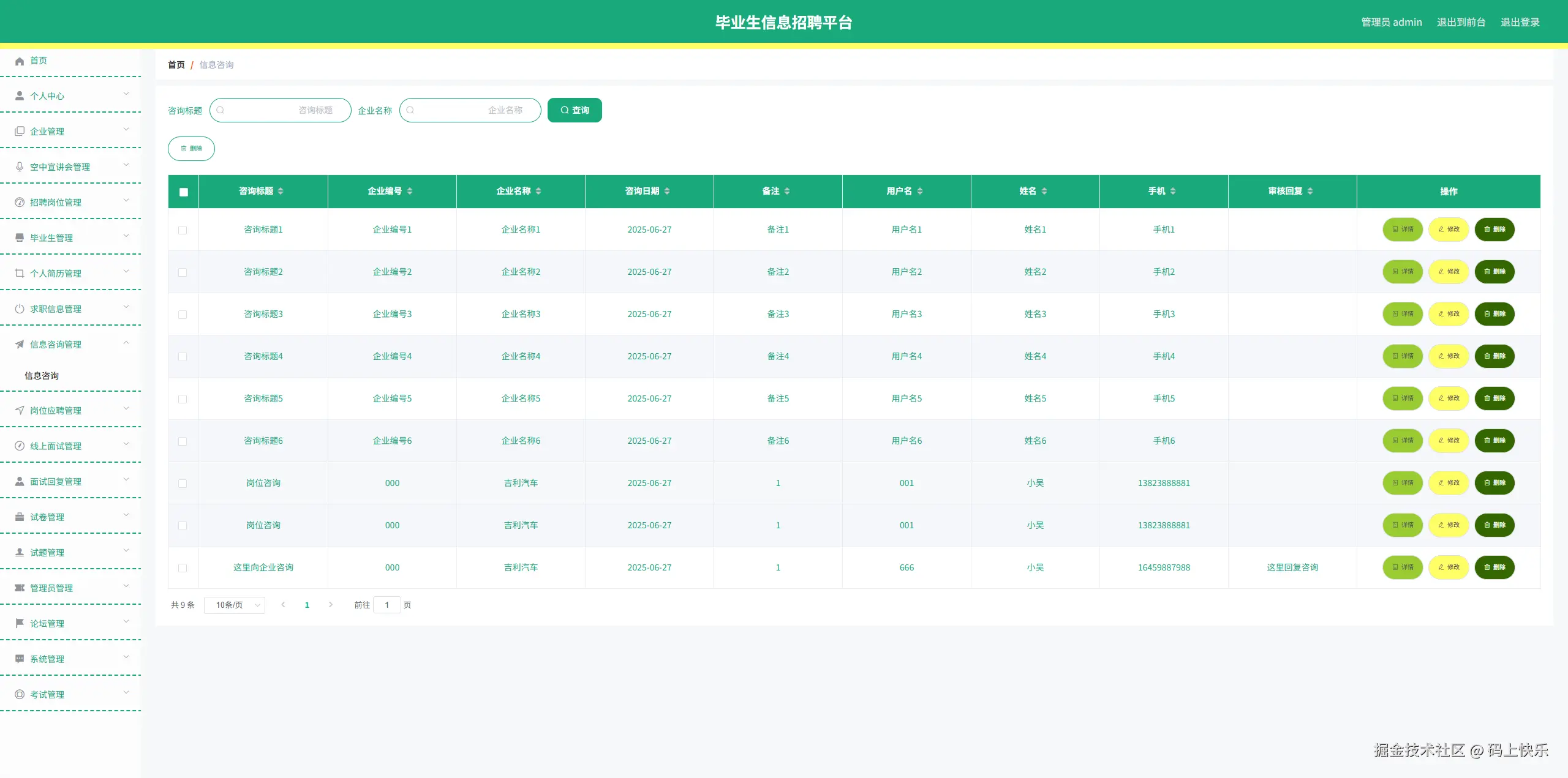
Task: Click the power icon for 求职信息管理
Action: [20, 309]
